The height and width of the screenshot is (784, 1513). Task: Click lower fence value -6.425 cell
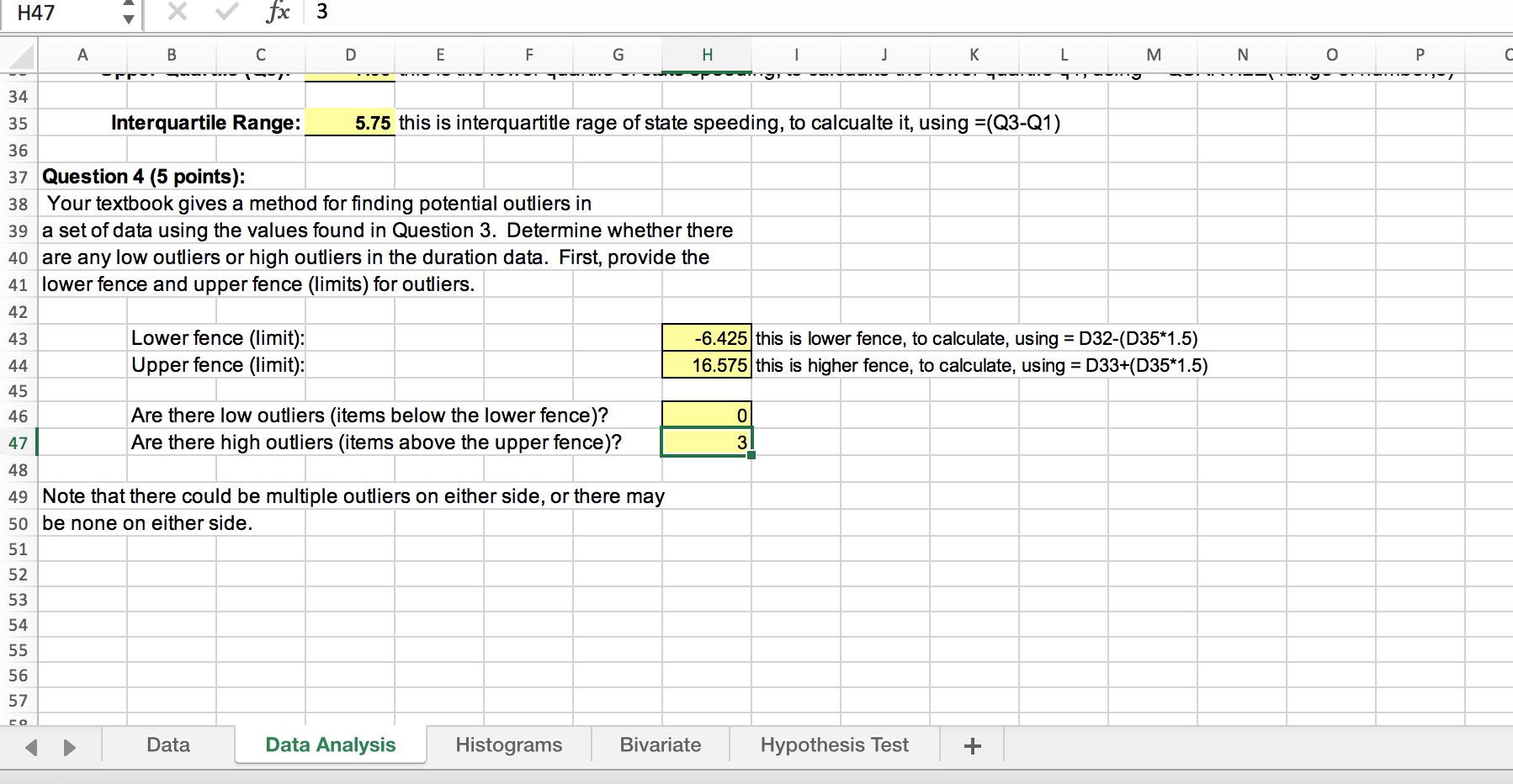pos(707,338)
